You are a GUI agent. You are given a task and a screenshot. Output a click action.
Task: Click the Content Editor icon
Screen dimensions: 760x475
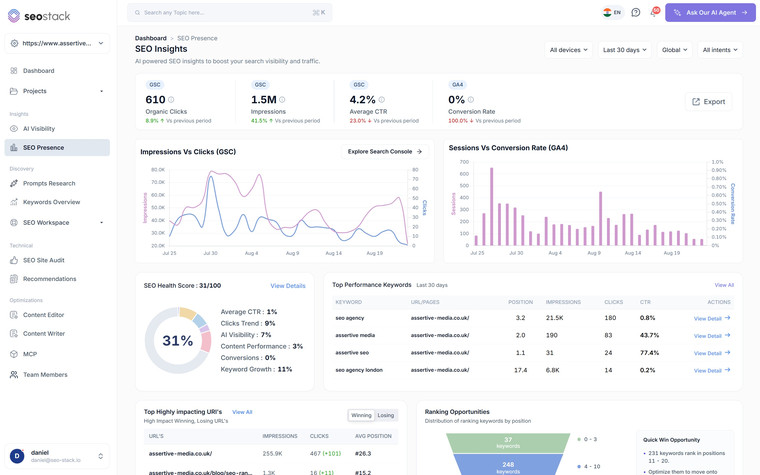pyautogui.click(x=14, y=315)
